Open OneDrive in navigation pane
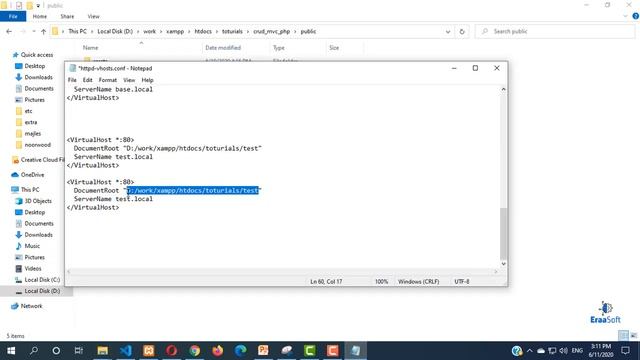This screenshot has width=640, height=360. [32, 175]
